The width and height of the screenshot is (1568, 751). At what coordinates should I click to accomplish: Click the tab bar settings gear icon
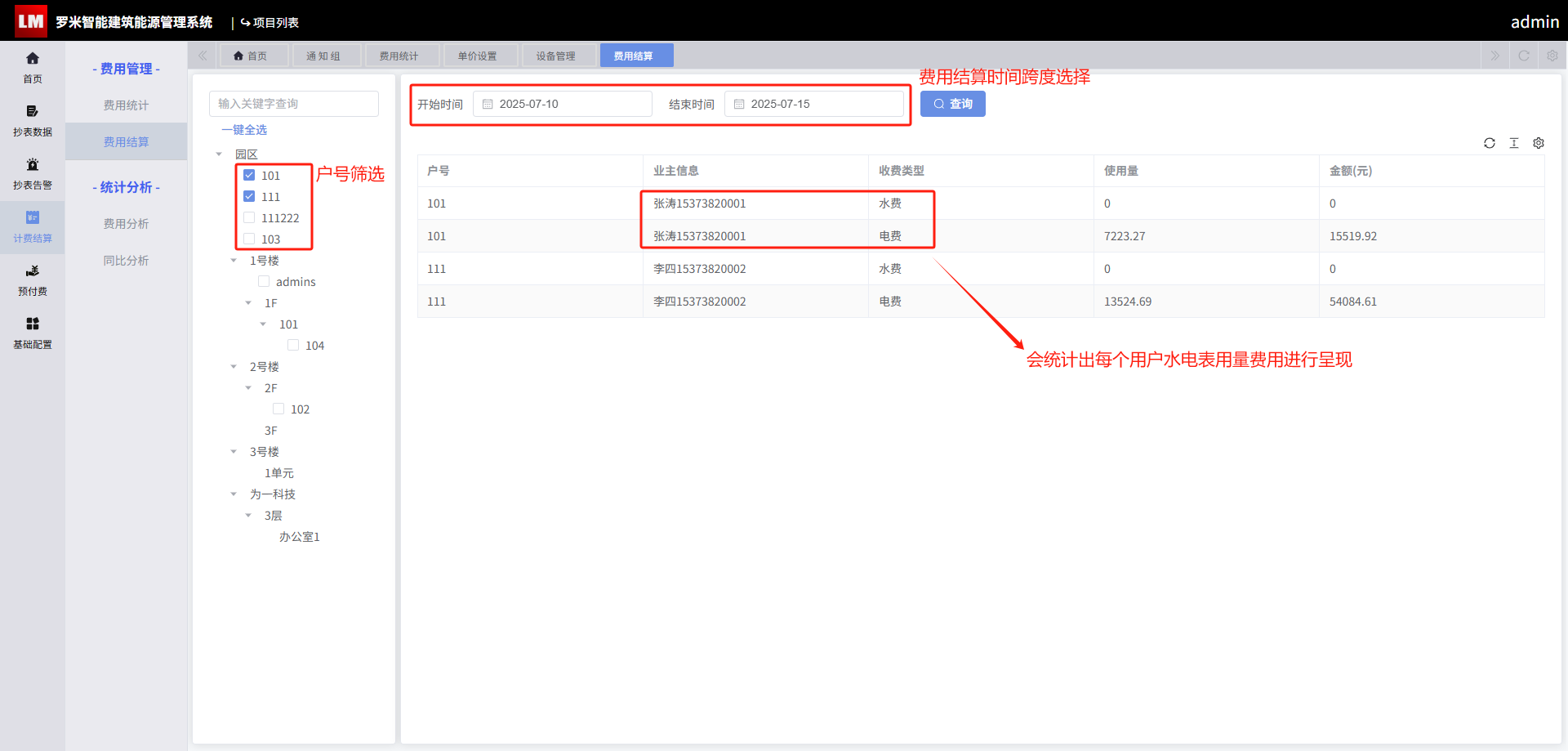point(1552,56)
